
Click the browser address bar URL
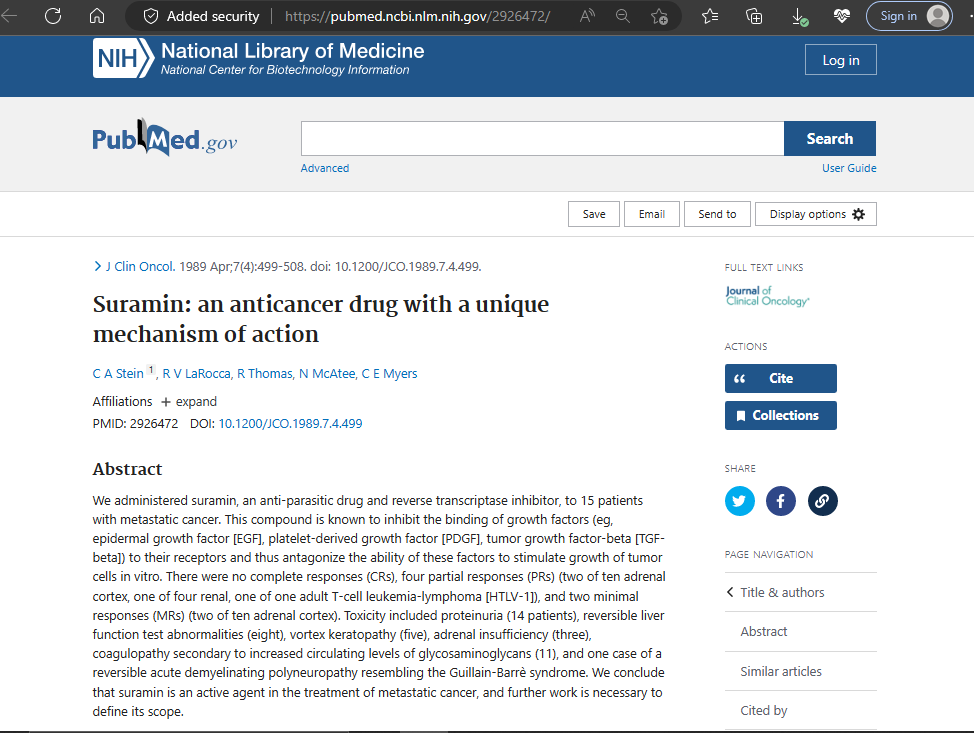click(417, 16)
